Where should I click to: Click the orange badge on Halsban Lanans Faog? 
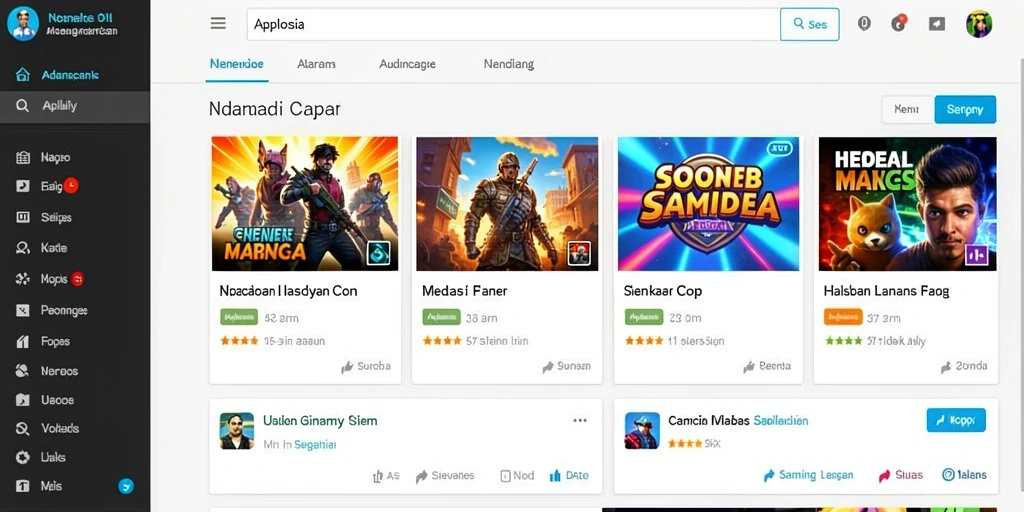[x=843, y=317]
